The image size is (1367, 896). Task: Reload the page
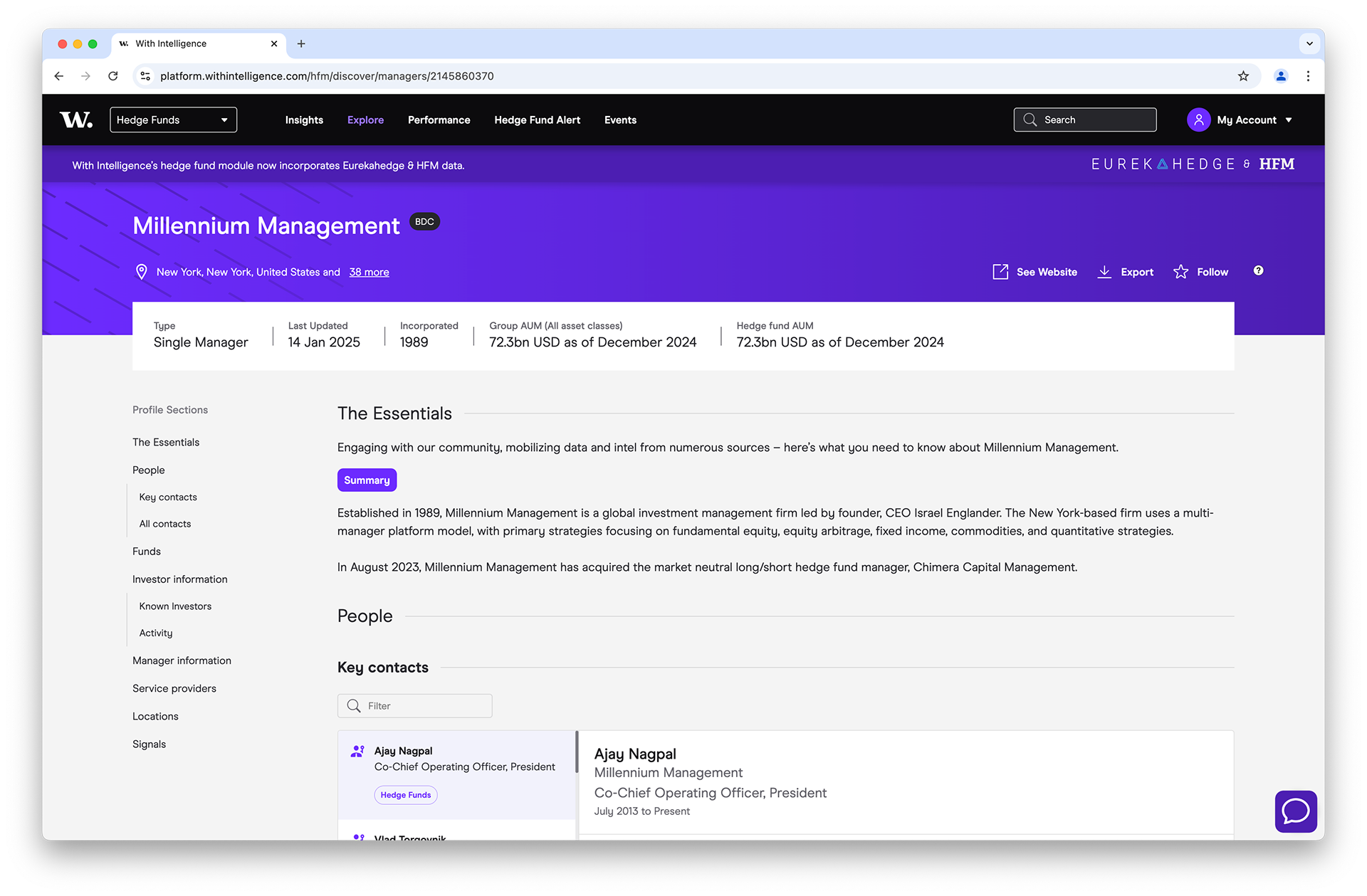[112, 76]
